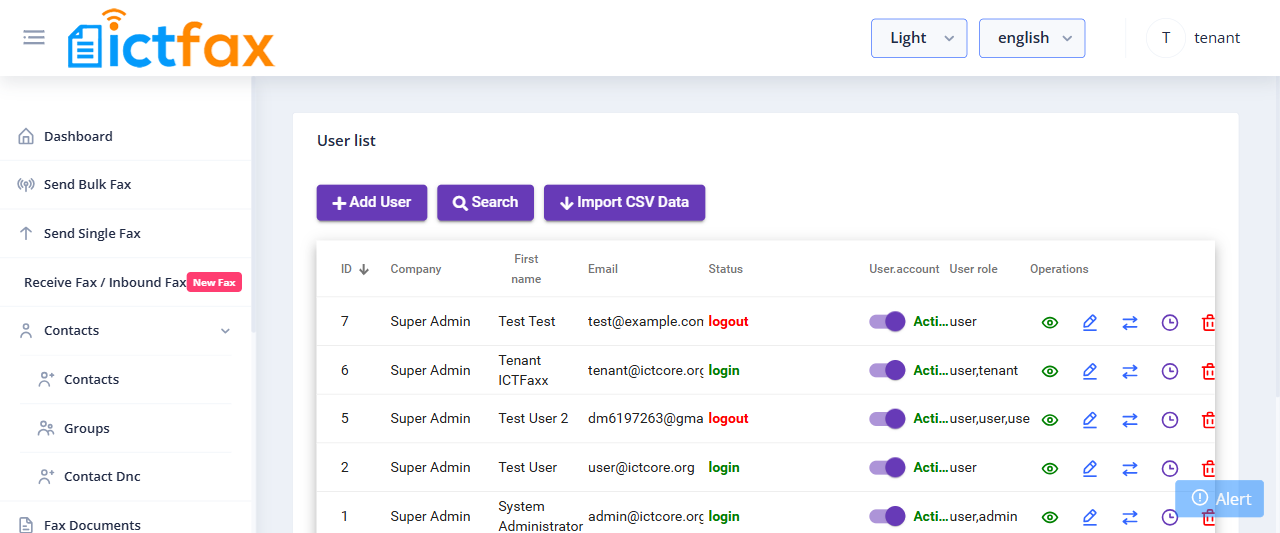
Task: Open Contacts submenu item
Action: pyautogui.click(x=91, y=379)
